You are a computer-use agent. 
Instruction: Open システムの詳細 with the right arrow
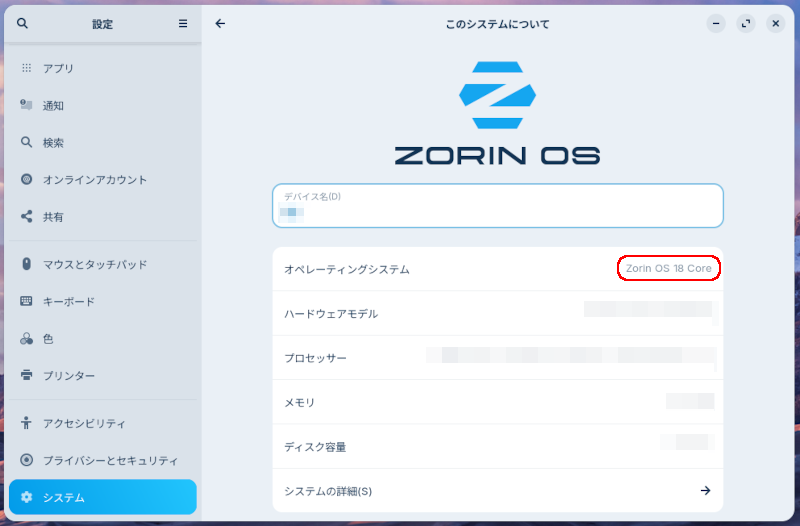pyautogui.click(x=705, y=491)
